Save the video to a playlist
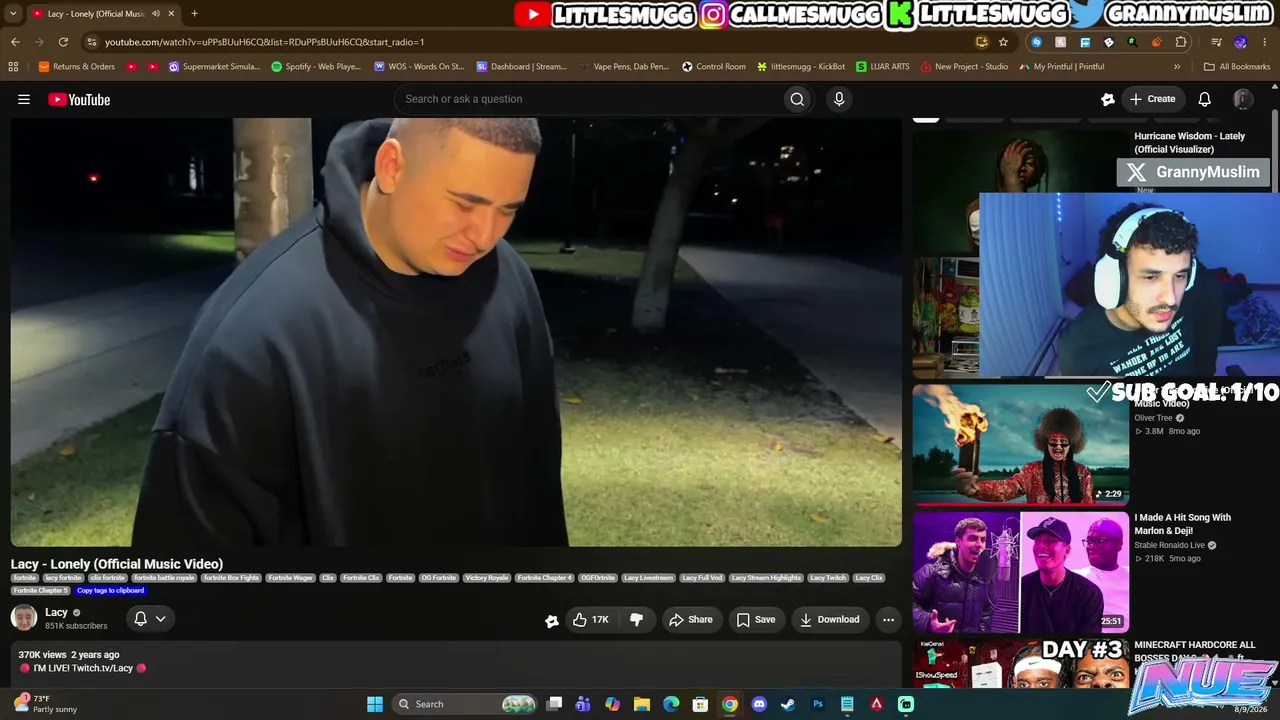1280x720 pixels. click(756, 620)
